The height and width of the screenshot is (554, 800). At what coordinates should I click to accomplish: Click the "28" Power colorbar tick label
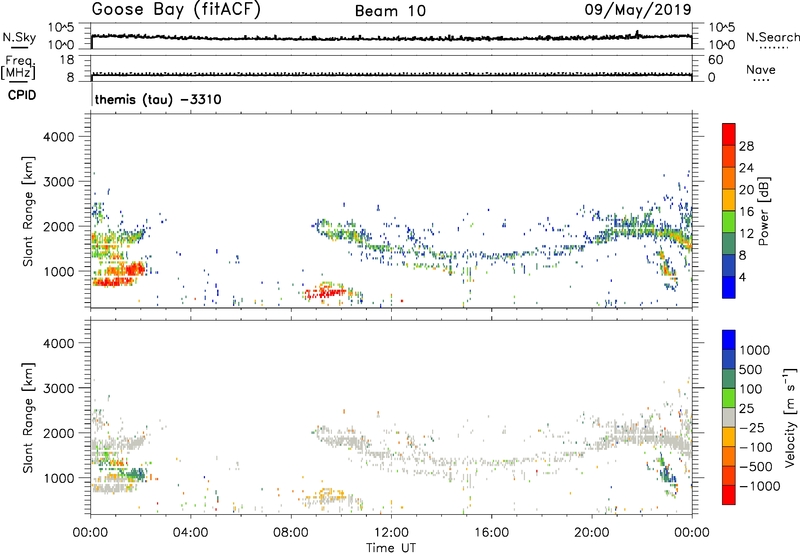pyautogui.click(x=746, y=146)
